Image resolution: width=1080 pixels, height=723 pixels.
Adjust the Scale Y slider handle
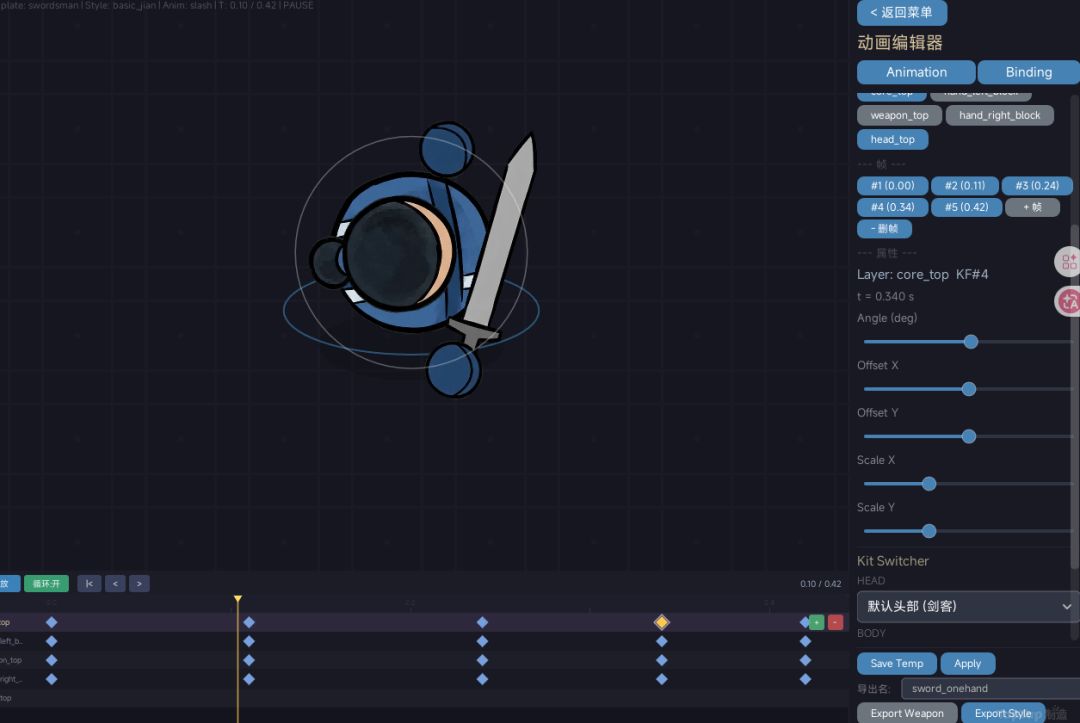pos(929,531)
